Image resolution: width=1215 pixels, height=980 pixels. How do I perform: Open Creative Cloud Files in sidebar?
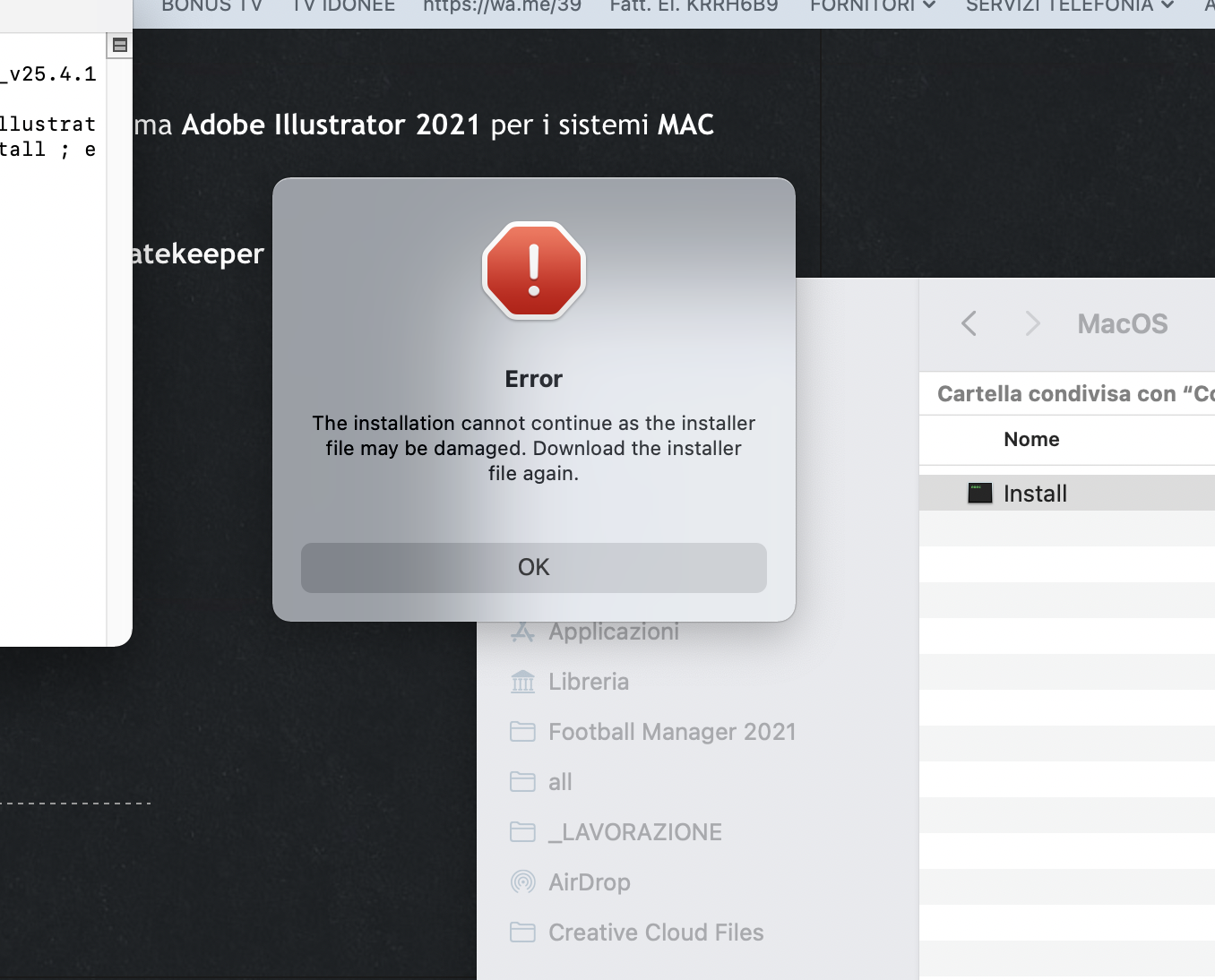point(637,933)
